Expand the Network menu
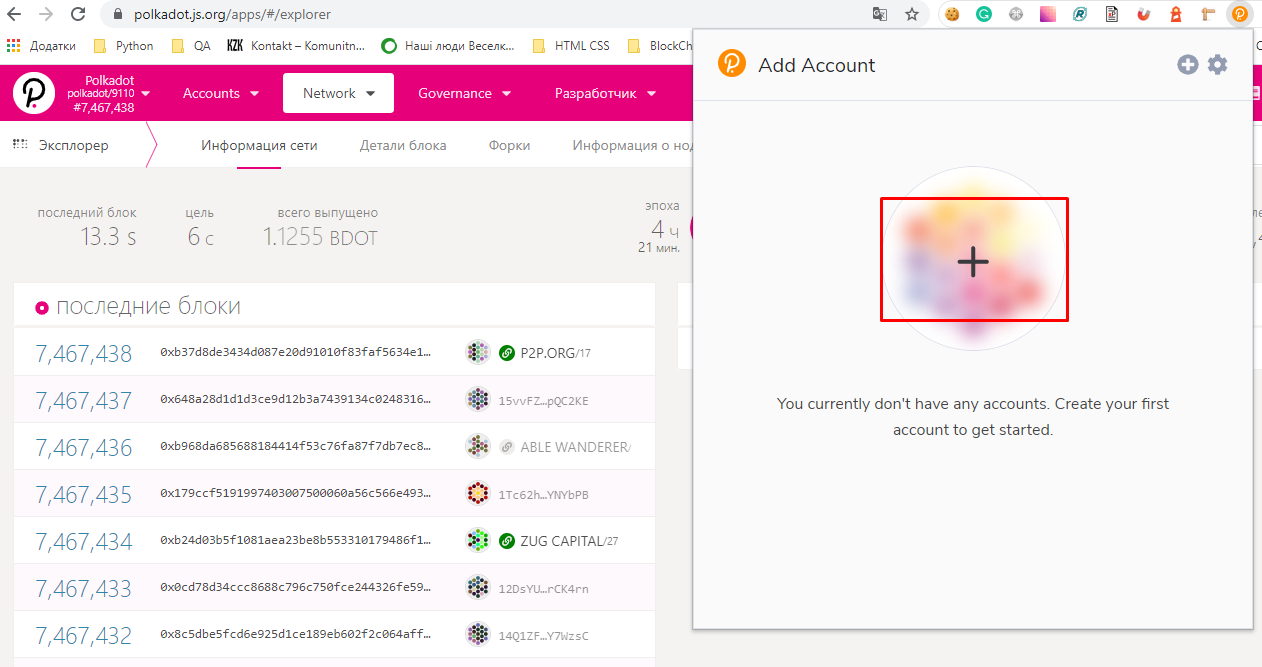The image size is (1262, 667). coord(339,93)
